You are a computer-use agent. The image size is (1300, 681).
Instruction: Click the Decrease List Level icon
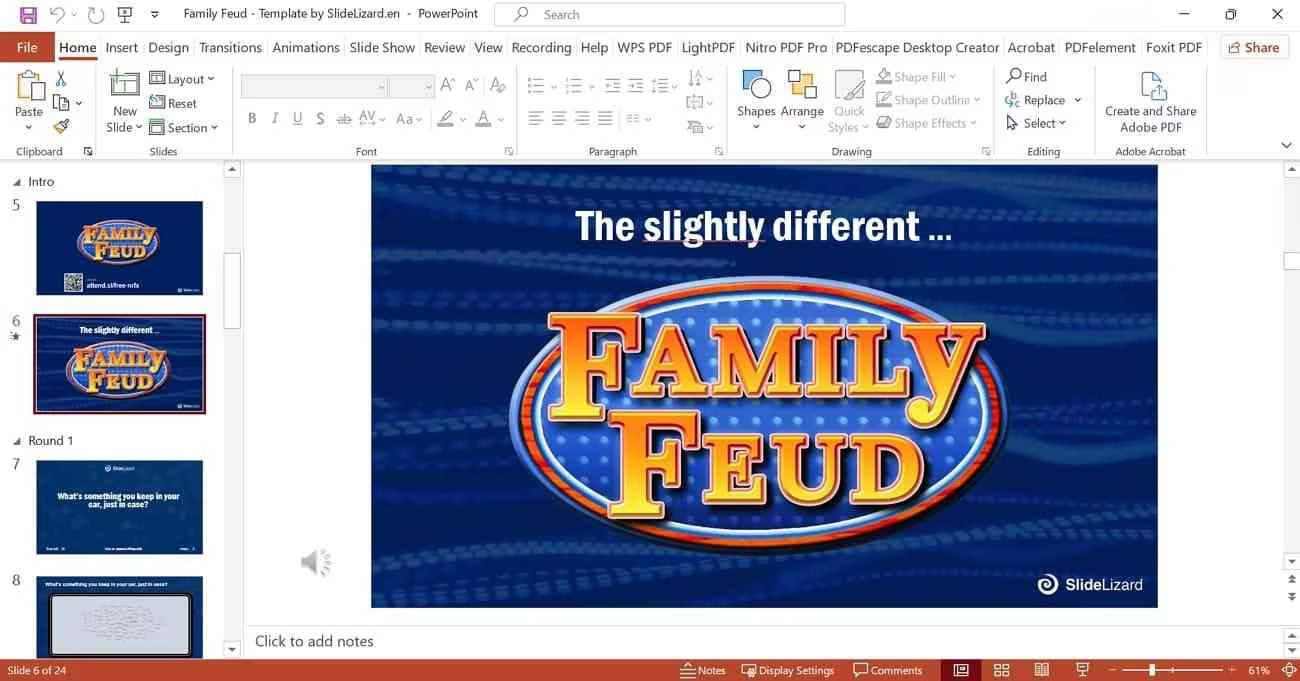(612, 86)
